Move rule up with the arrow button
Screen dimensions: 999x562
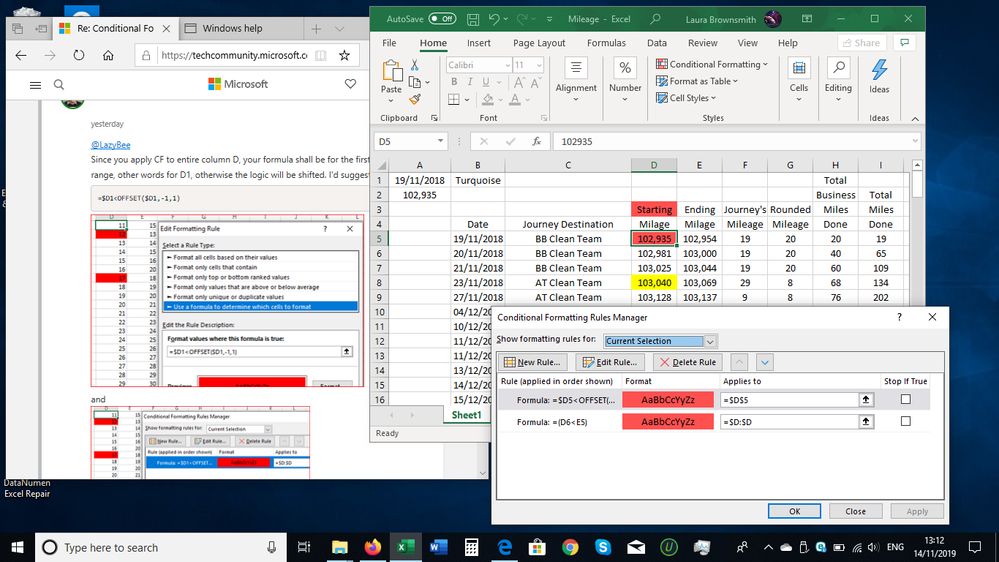(x=739, y=362)
